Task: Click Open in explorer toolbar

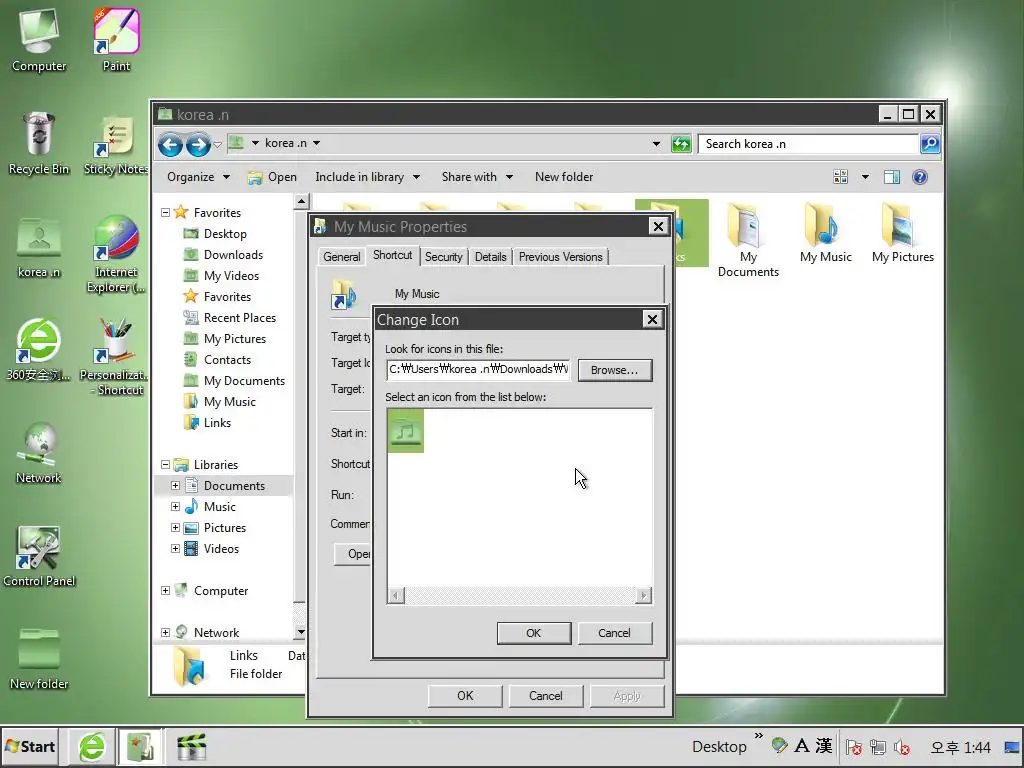Action: (272, 177)
